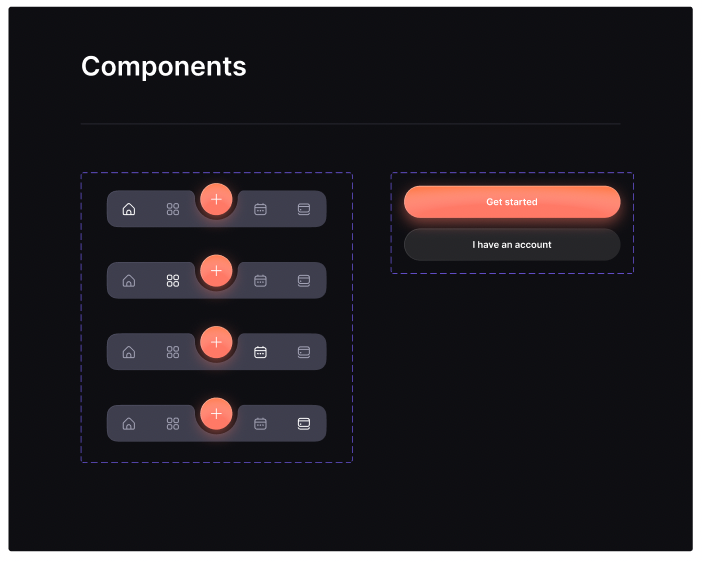The width and height of the screenshot is (702, 562).
Task: Tap the plus button in third nav bar
Action: point(216,342)
